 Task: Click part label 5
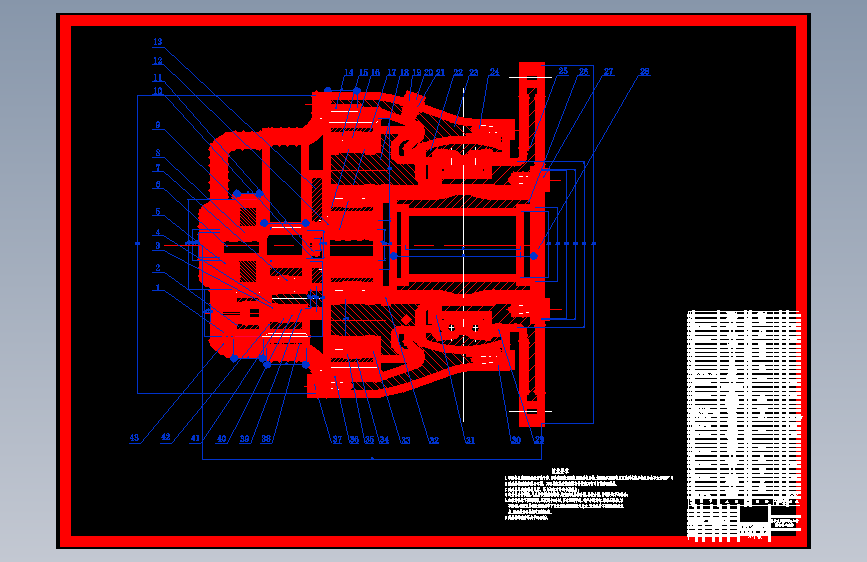pos(158,211)
